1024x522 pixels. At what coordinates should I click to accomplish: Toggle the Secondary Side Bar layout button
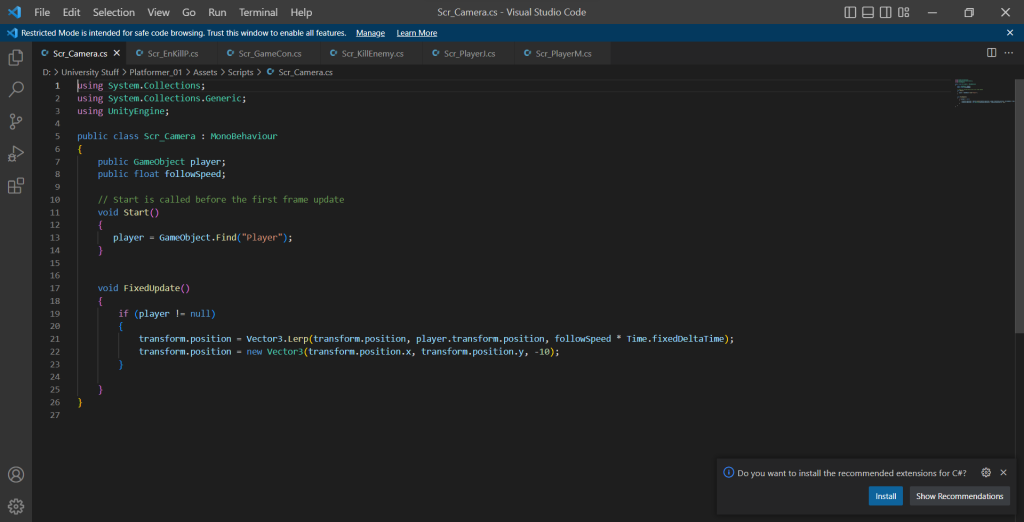[886, 12]
